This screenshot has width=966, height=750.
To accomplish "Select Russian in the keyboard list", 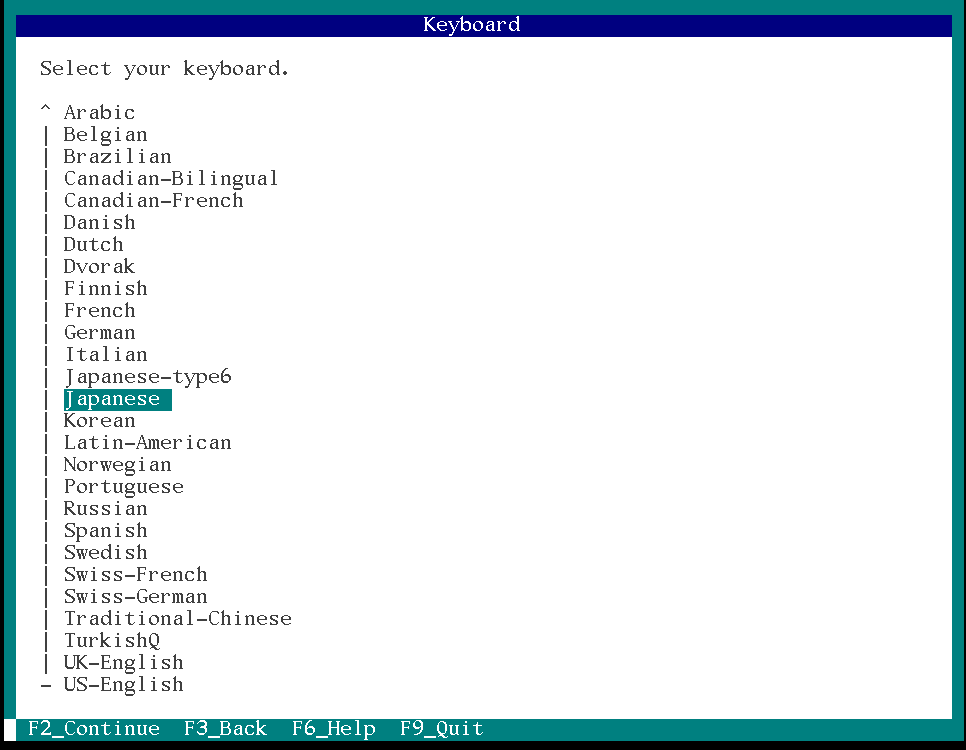I will coord(105,508).
